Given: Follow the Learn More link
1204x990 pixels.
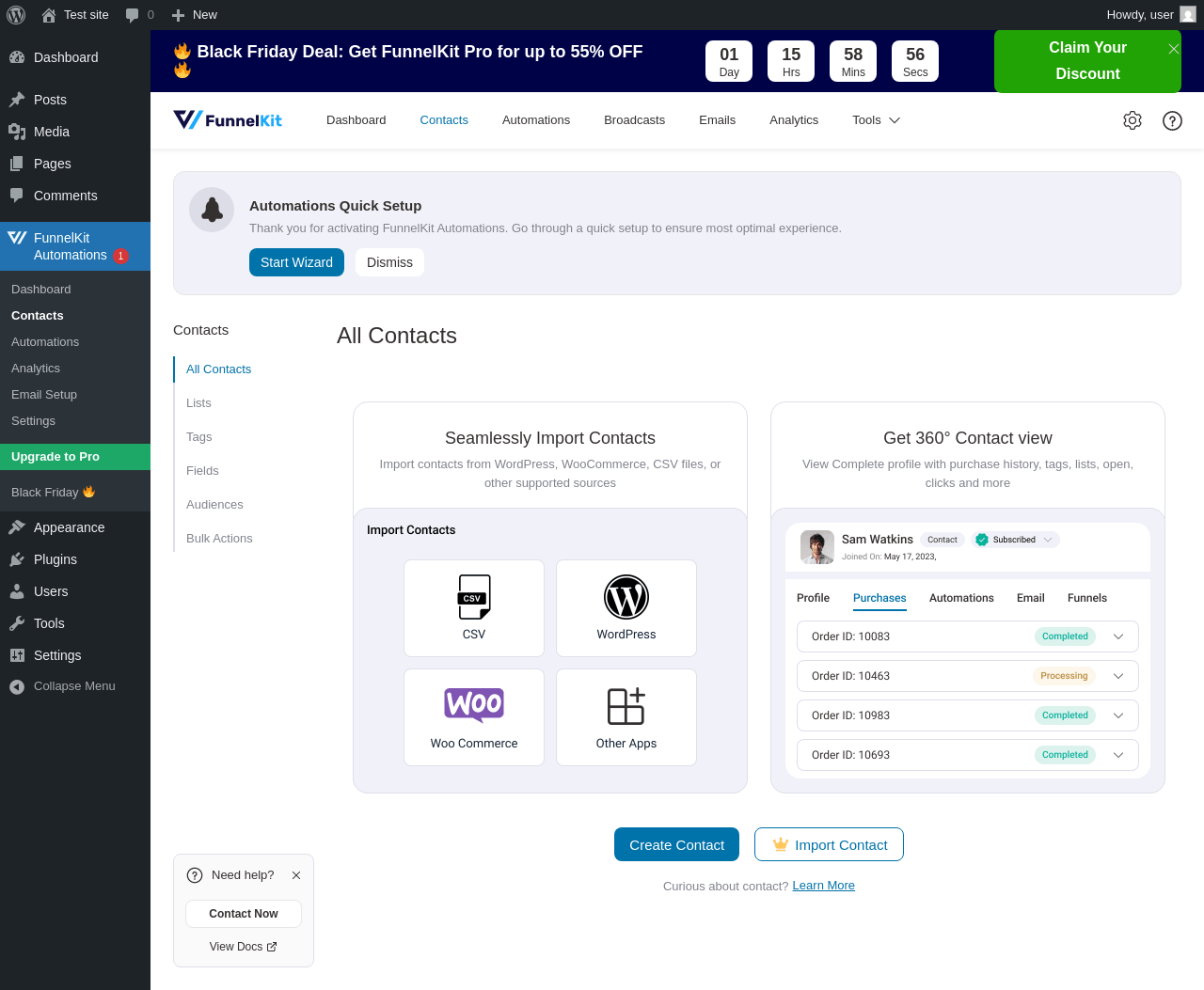Looking at the screenshot, I should 823,886.
